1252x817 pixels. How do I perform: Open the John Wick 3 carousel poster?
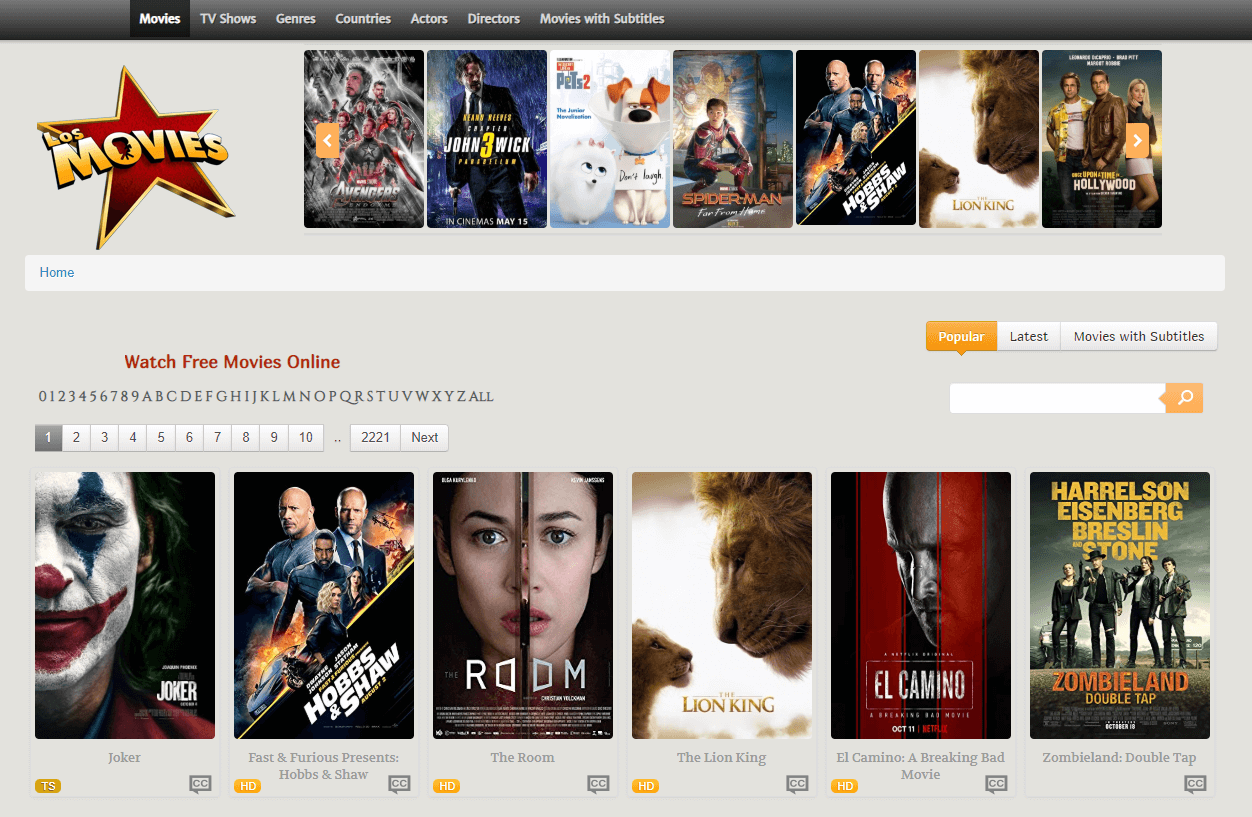pos(487,139)
